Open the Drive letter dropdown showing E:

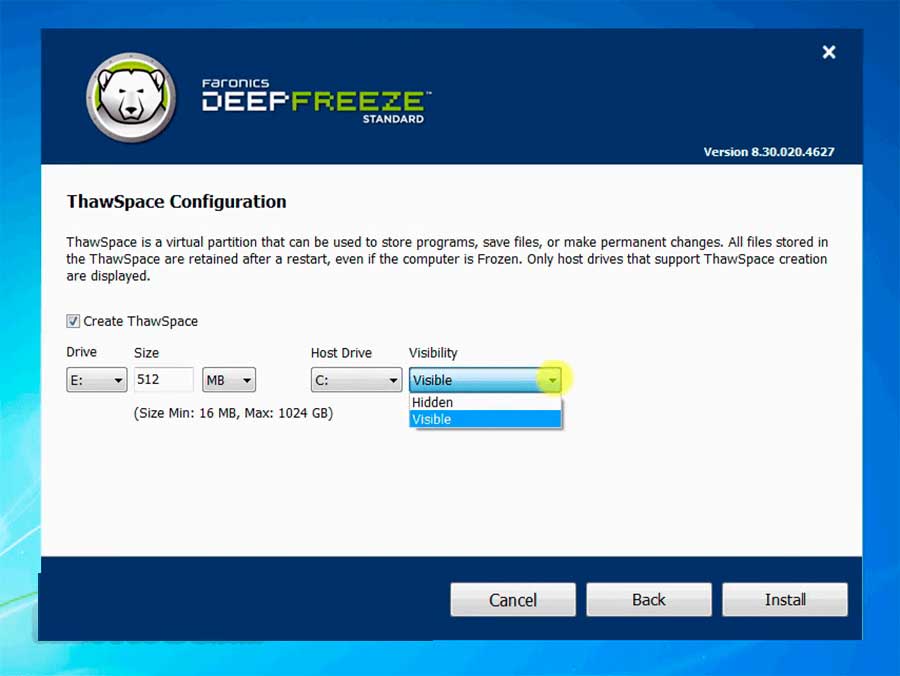pyautogui.click(x=97, y=380)
